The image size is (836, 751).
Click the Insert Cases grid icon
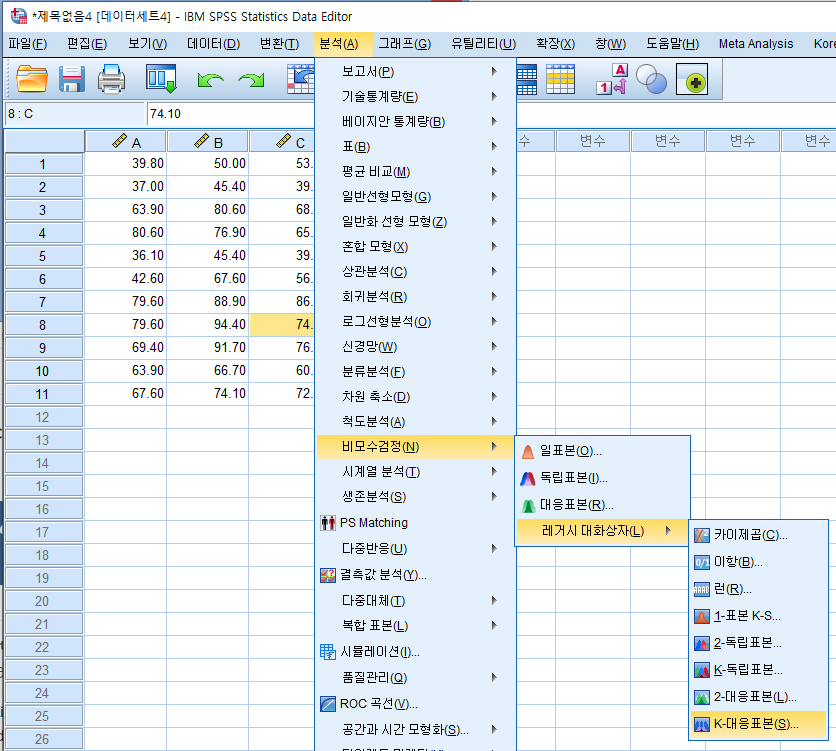[x=527, y=79]
